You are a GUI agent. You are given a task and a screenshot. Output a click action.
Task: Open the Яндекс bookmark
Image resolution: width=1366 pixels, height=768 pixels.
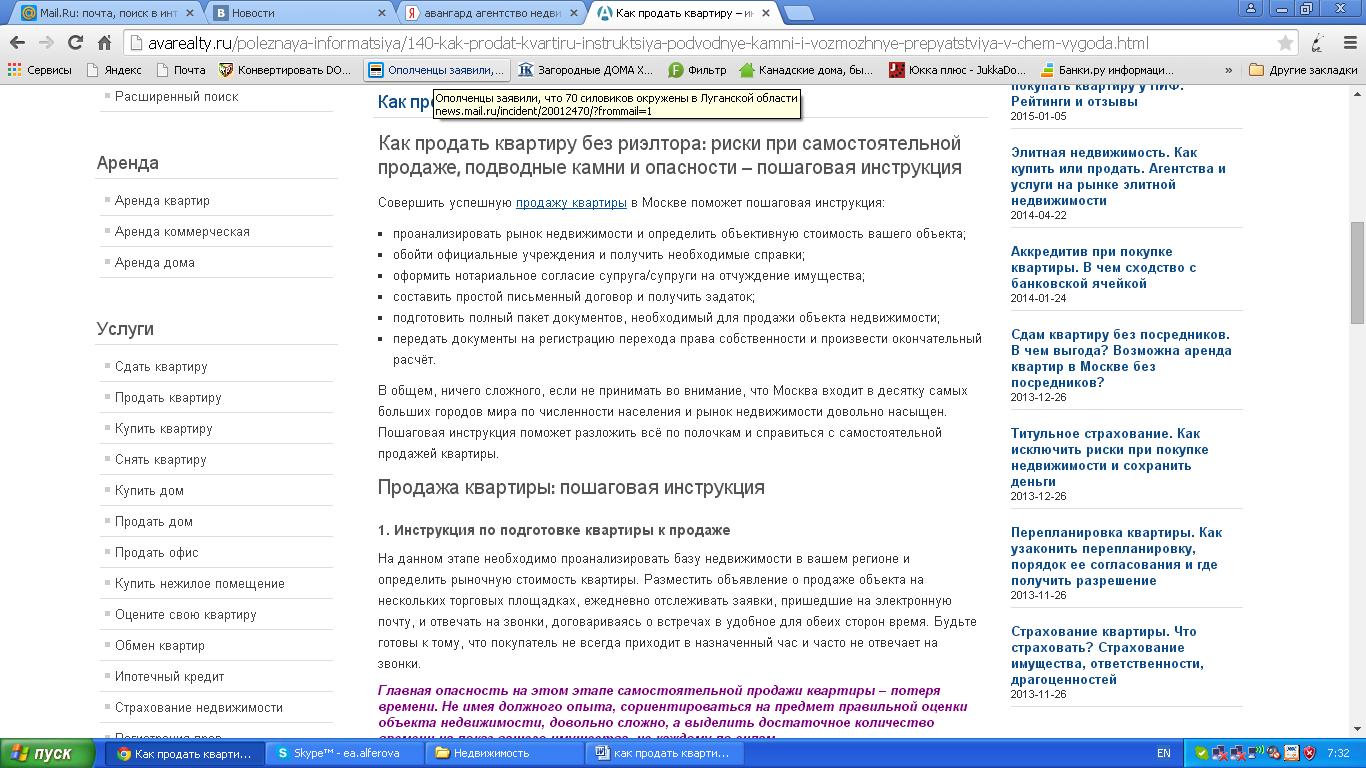coord(114,70)
